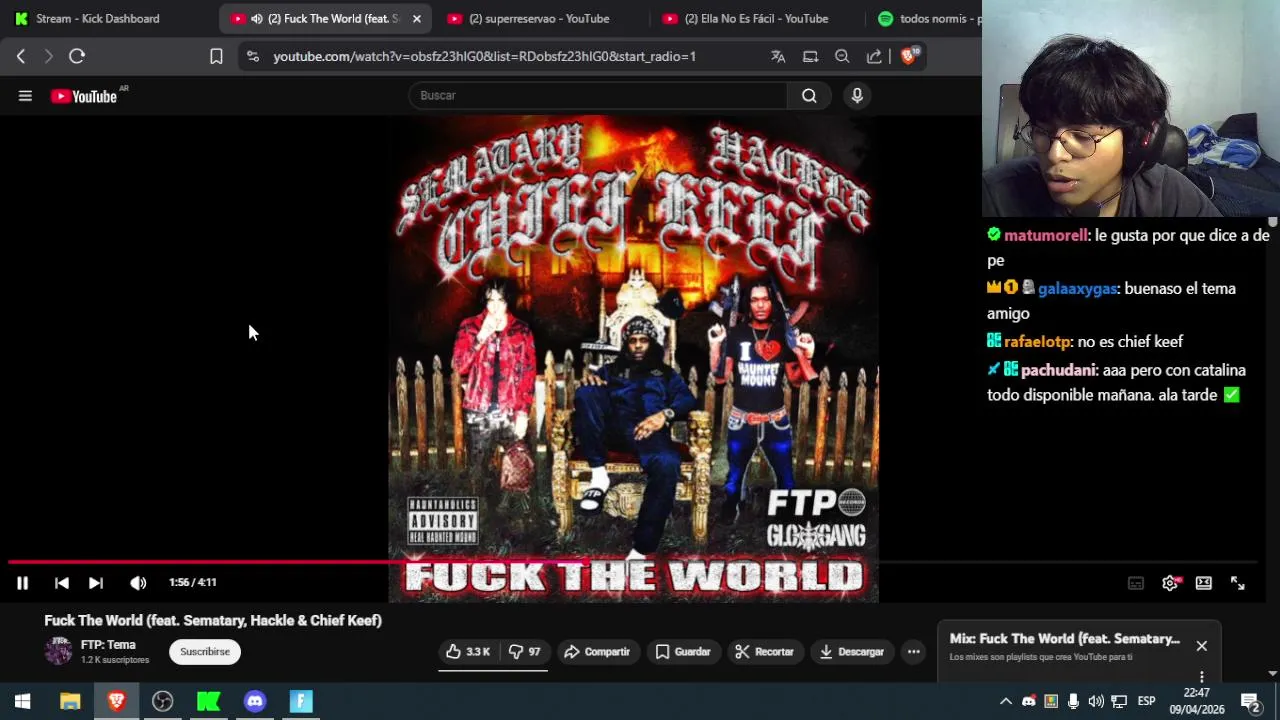1280x720 pixels.
Task: Open picture-in-picture icon in address bar
Action: [x=810, y=57]
